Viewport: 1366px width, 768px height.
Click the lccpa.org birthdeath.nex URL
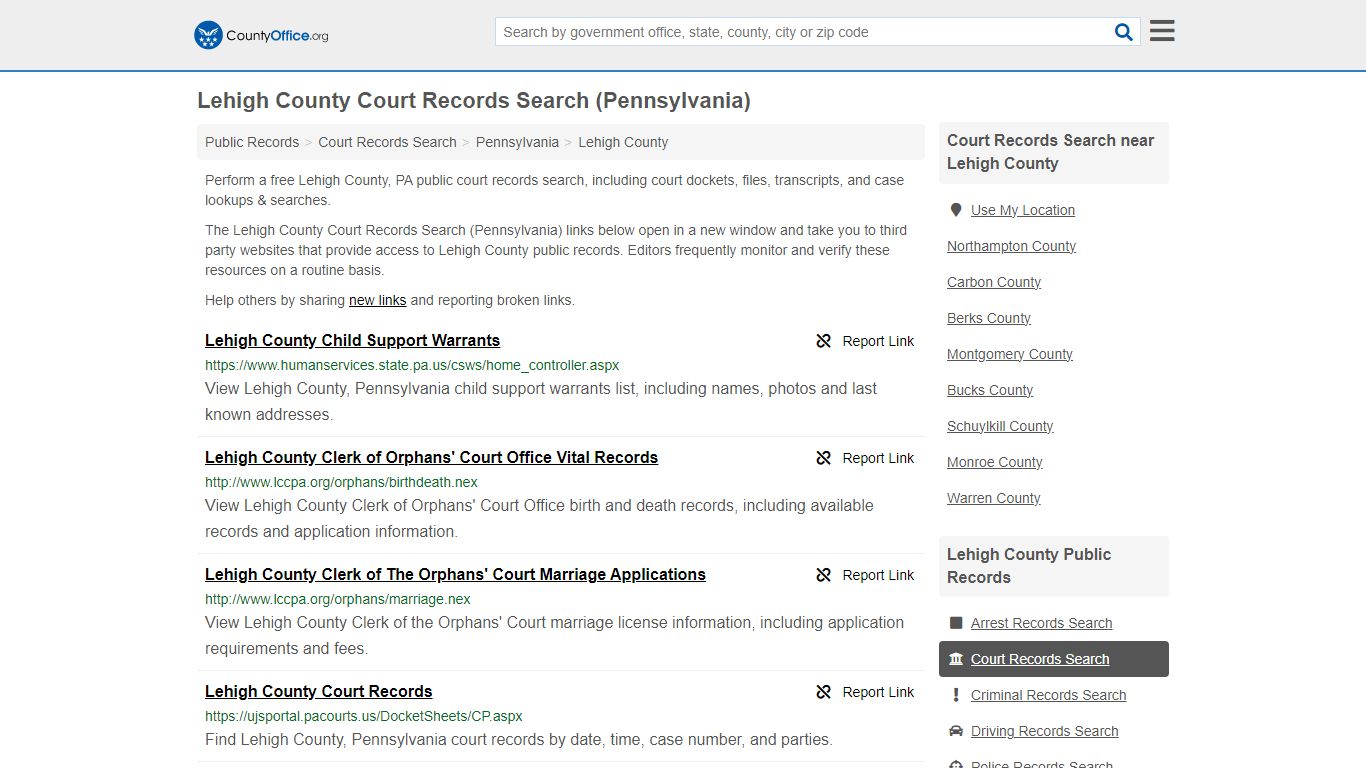pyautogui.click(x=341, y=482)
